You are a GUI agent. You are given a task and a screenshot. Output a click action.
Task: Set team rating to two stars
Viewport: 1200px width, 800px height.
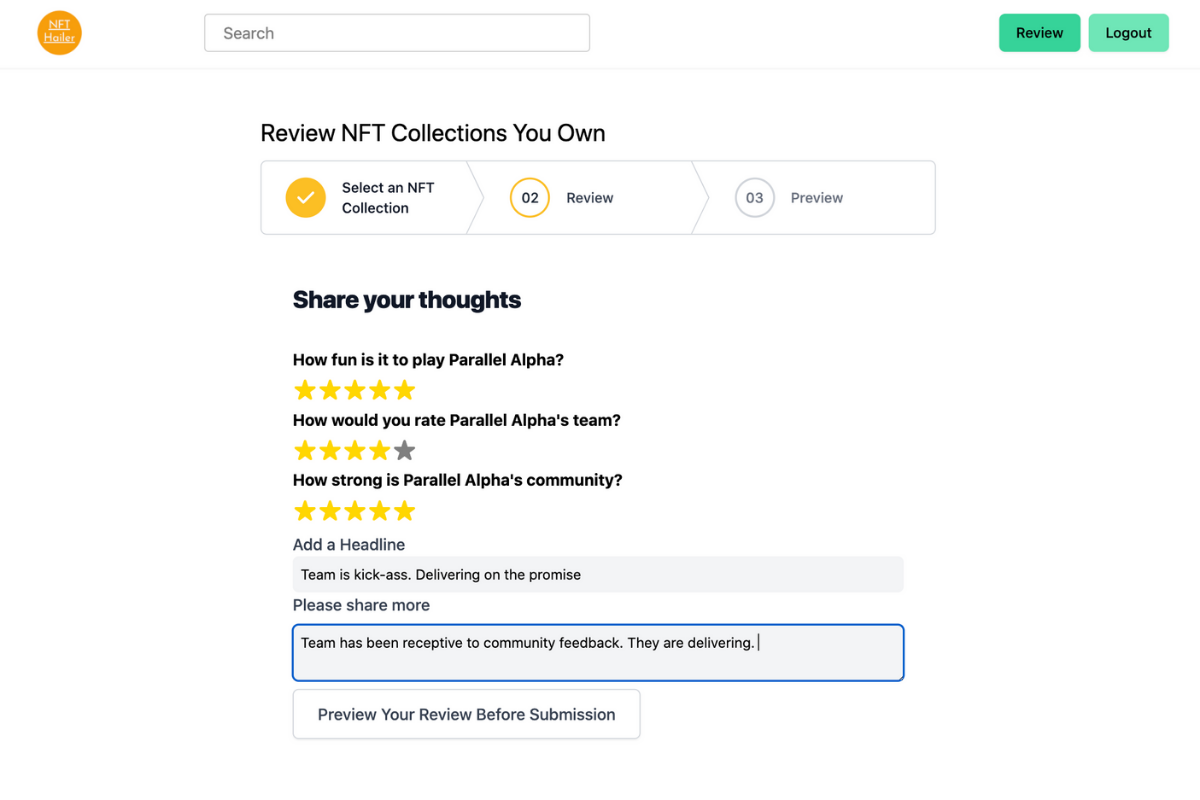click(330, 451)
